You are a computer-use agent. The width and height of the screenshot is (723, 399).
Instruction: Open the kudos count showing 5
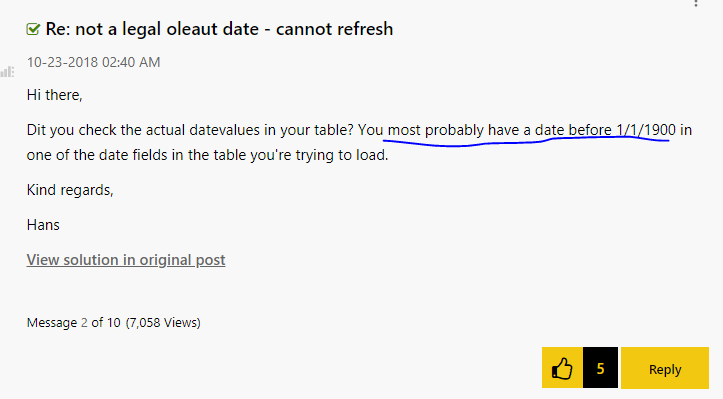tap(600, 368)
